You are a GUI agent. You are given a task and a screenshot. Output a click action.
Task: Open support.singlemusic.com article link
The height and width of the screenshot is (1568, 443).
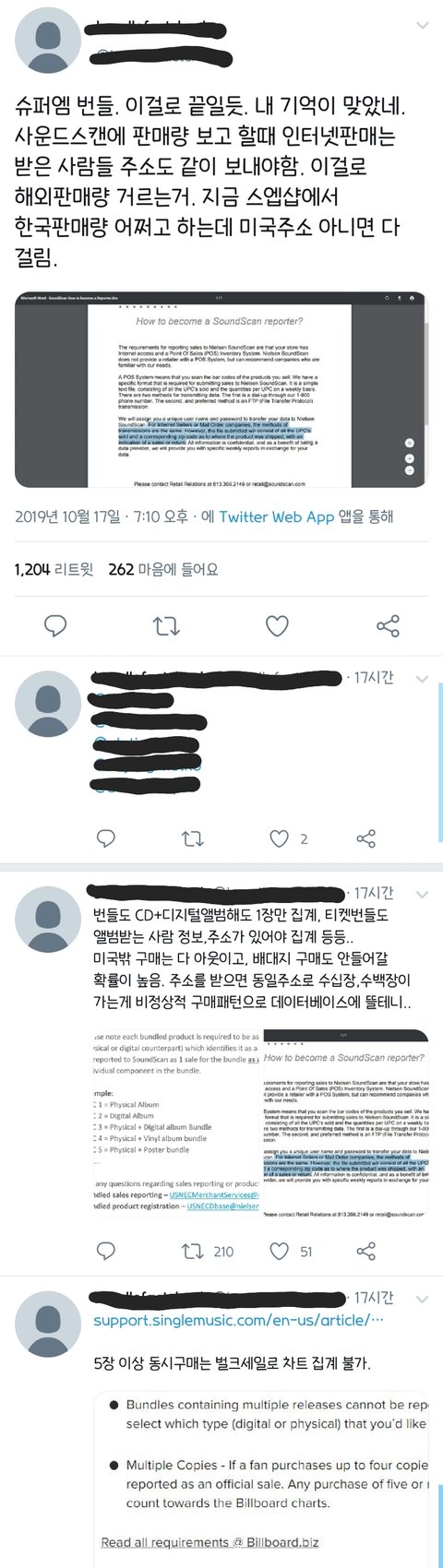click(x=238, y=1321)
